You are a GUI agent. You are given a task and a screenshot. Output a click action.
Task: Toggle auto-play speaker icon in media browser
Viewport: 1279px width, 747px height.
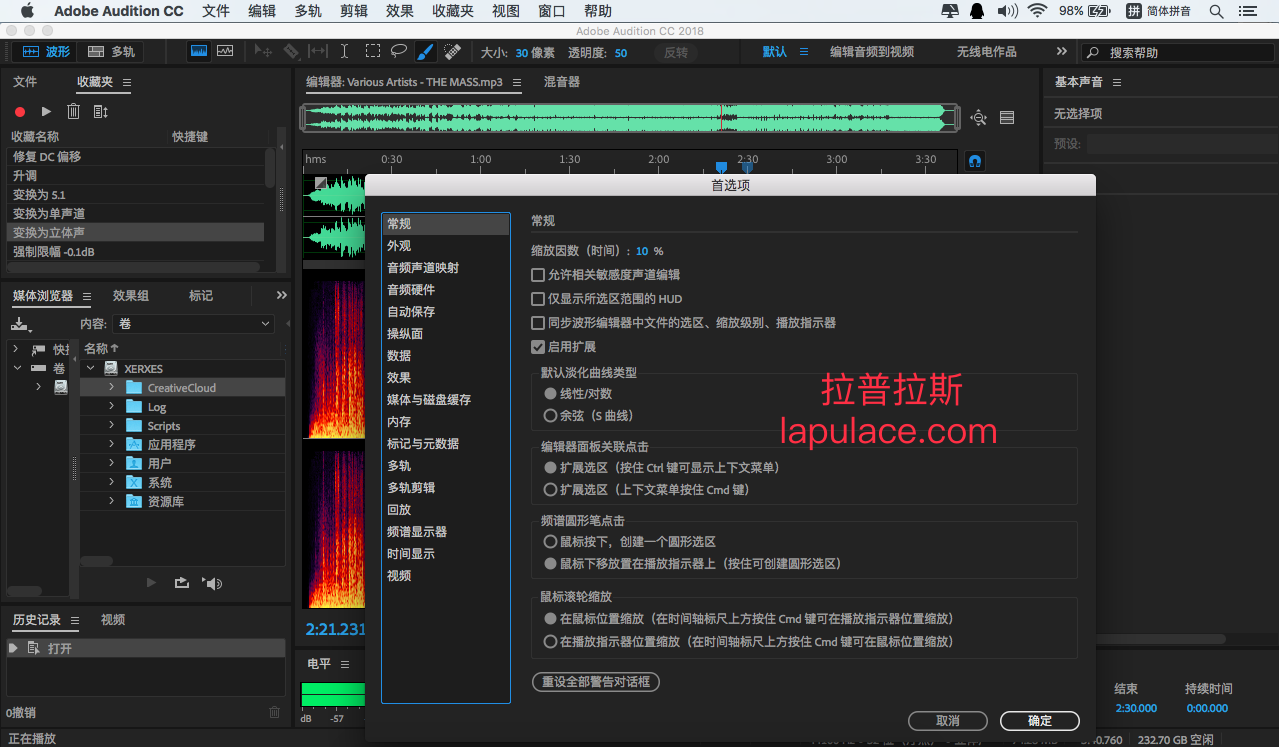212,583
